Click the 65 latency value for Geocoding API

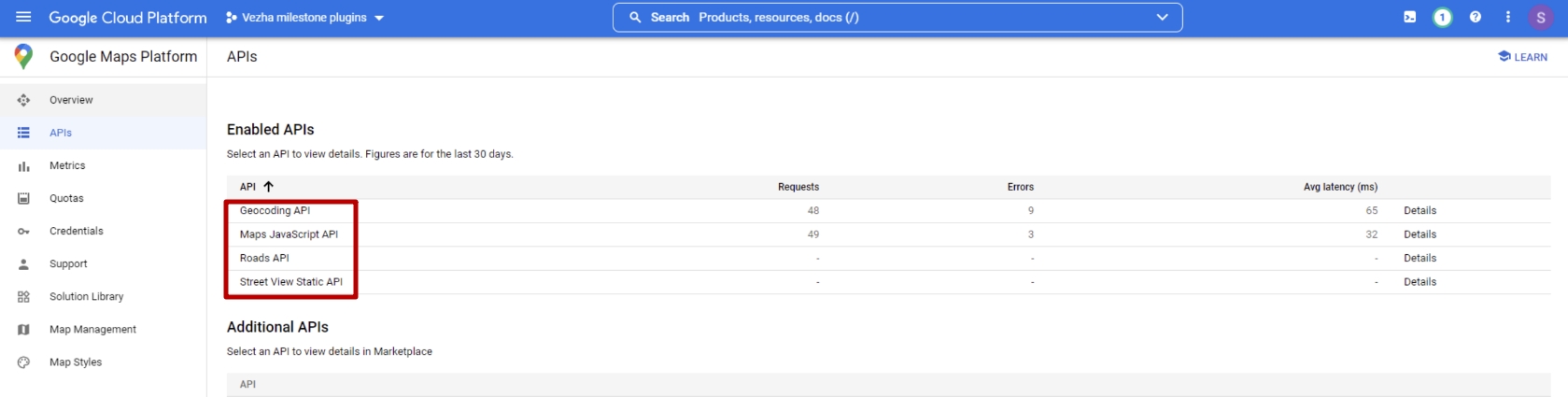coord(1371,211)
